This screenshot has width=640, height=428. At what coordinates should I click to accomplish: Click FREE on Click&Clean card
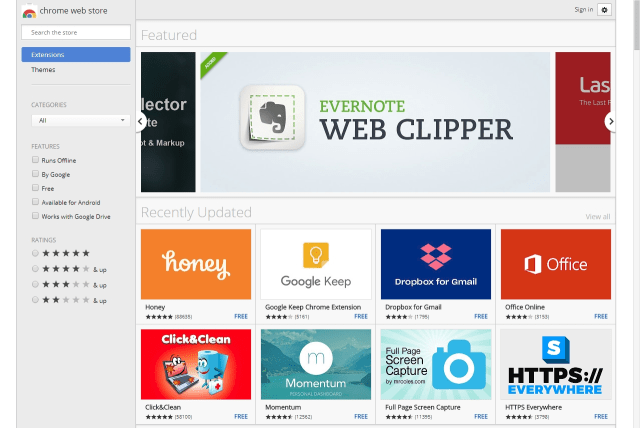coord(241,417)
